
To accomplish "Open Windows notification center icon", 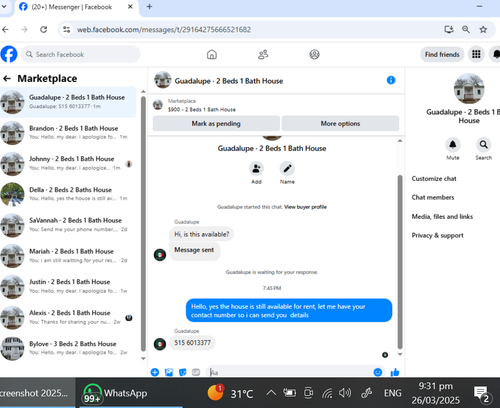I will (482, 394).
